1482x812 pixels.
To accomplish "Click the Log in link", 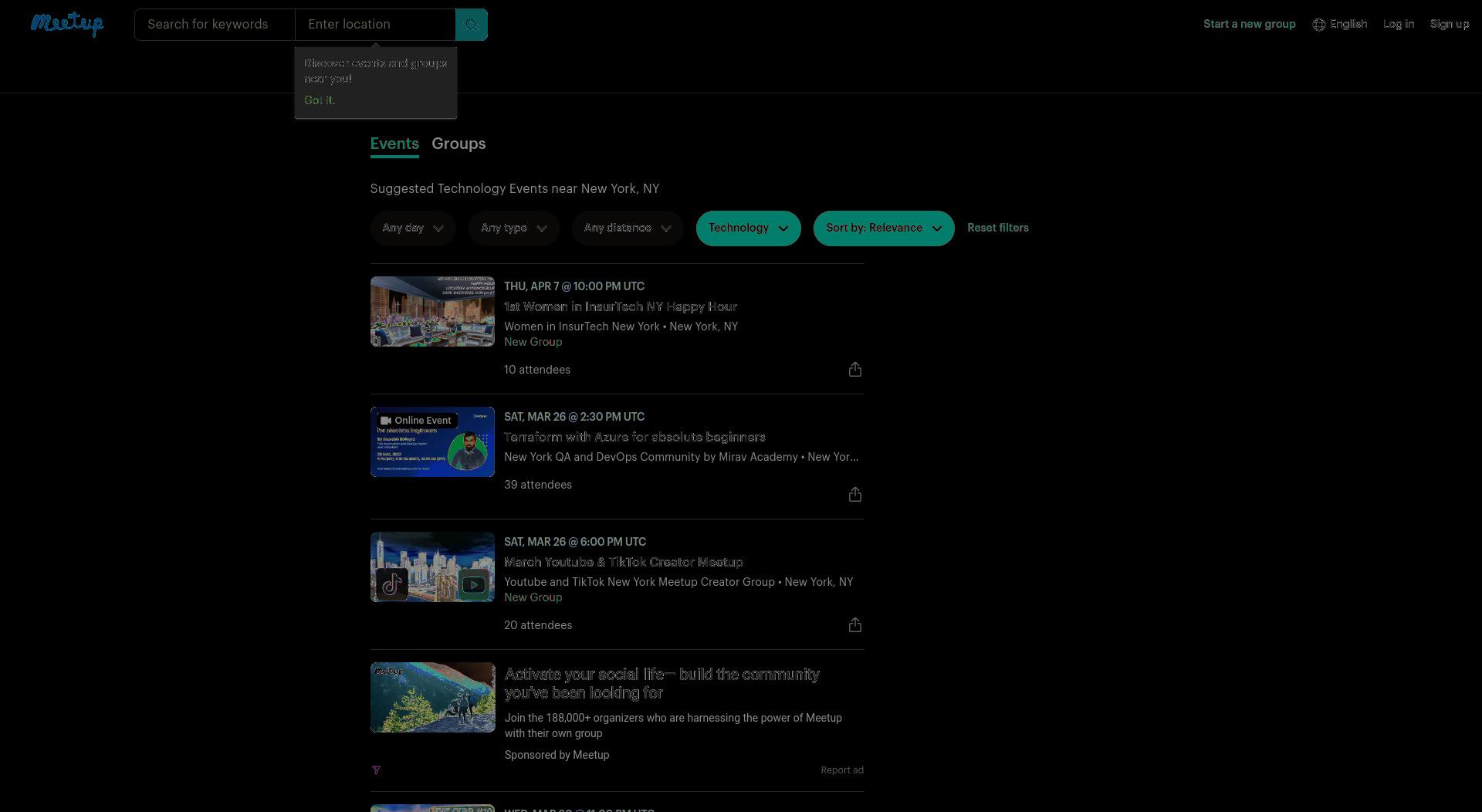I will pyautogui.click(x=1398, y=25).
